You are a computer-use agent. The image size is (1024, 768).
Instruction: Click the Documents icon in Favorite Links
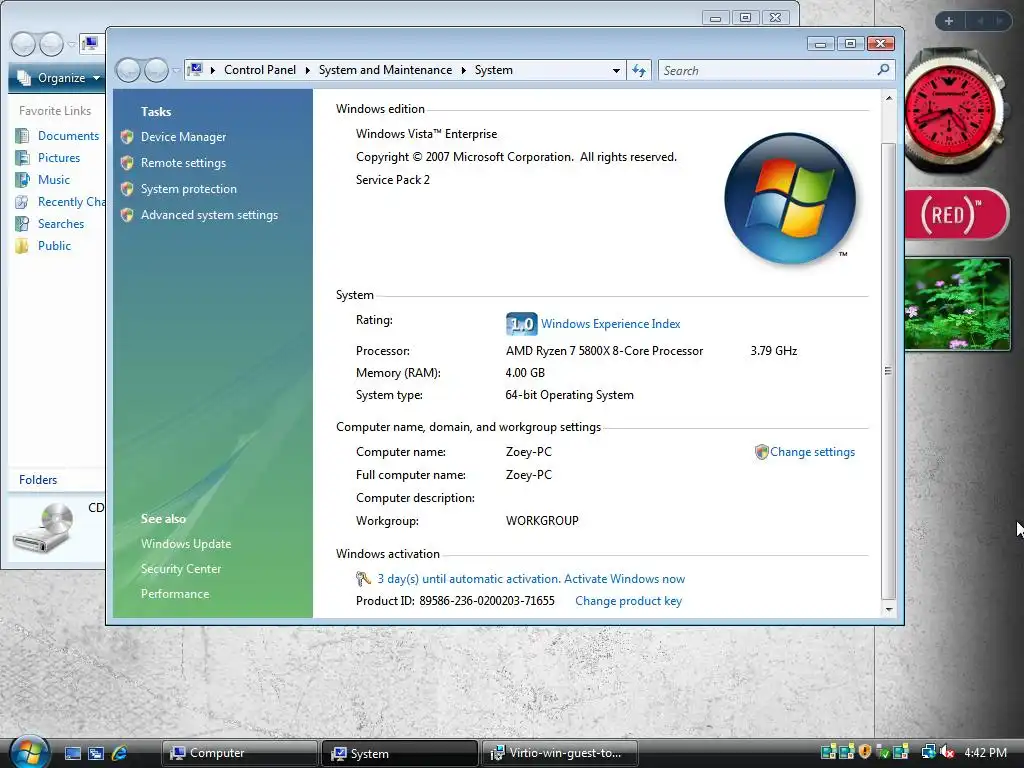click(22, 136)
